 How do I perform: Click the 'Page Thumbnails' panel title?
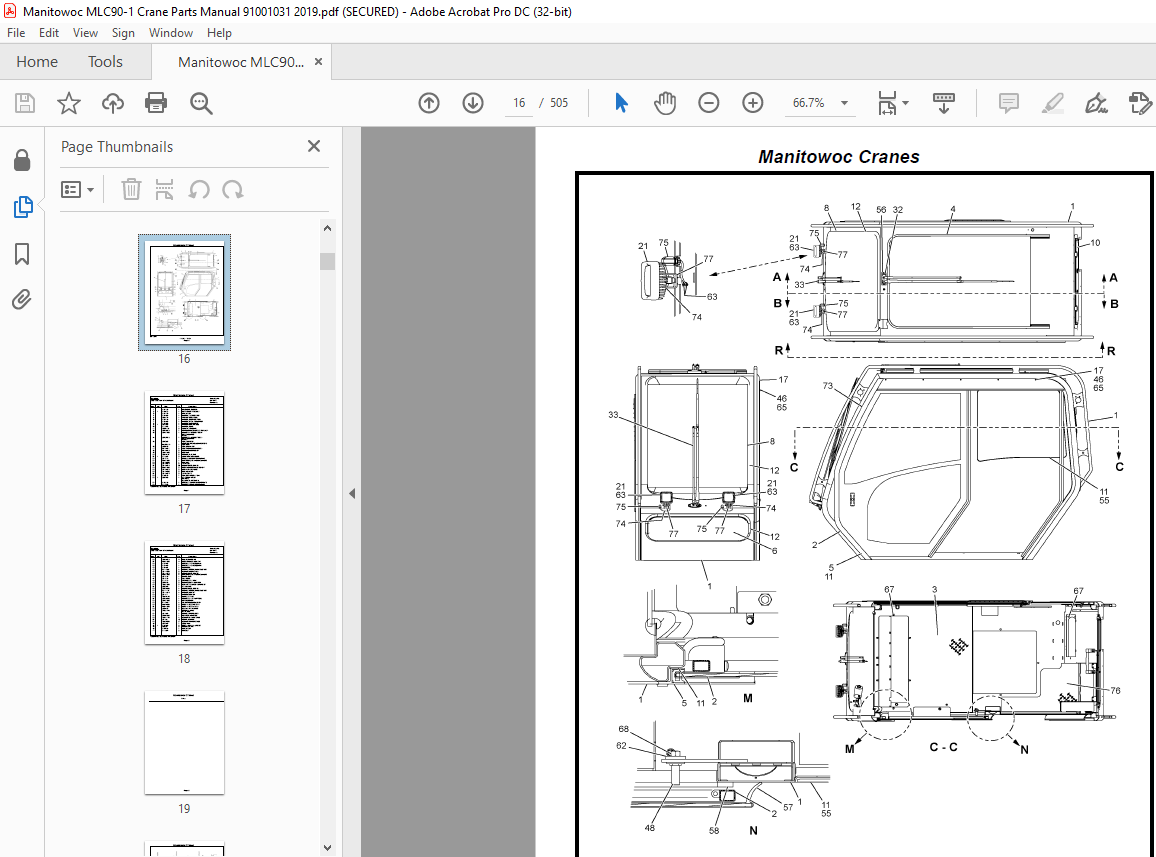tap(116, 147)
